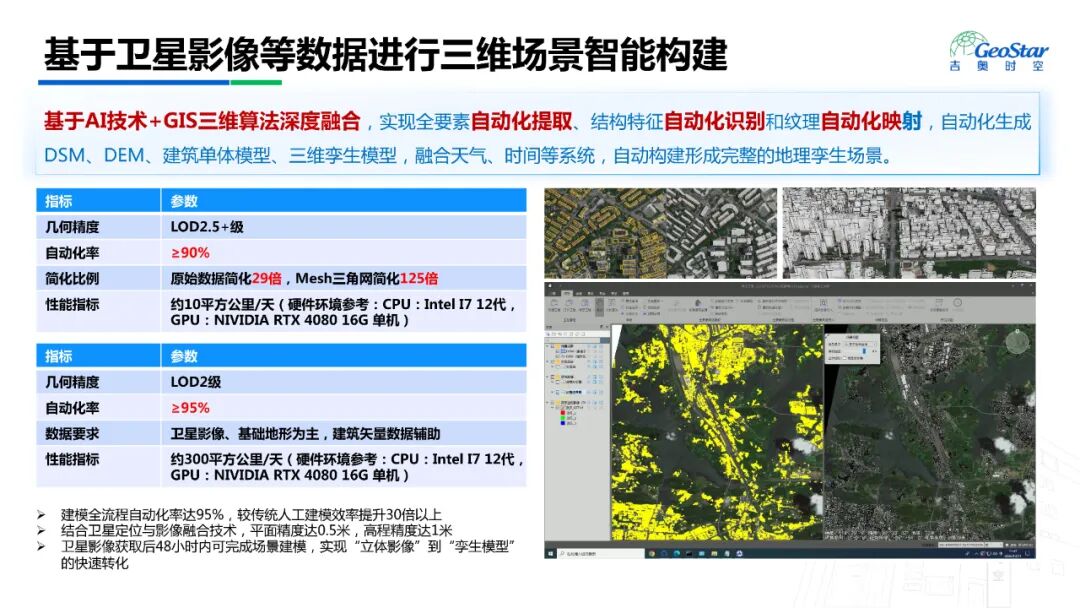Click the blue slider handle in the floating dialog
The image size is (1080, 608).
[864, 351]
